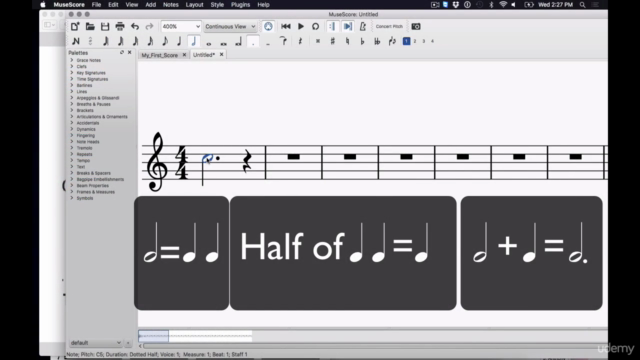
Task: Undock the Palettes panel
Action: 122,53
